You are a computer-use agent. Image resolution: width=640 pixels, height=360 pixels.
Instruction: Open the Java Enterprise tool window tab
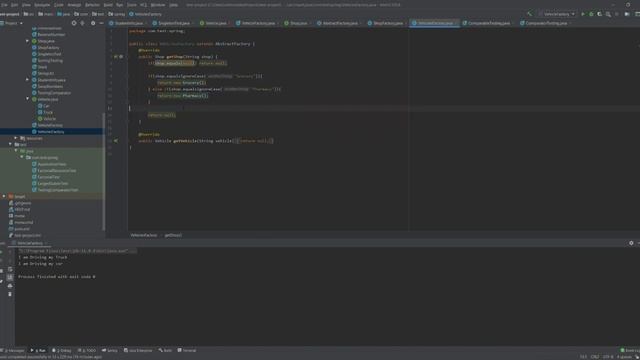click(138, 350)
